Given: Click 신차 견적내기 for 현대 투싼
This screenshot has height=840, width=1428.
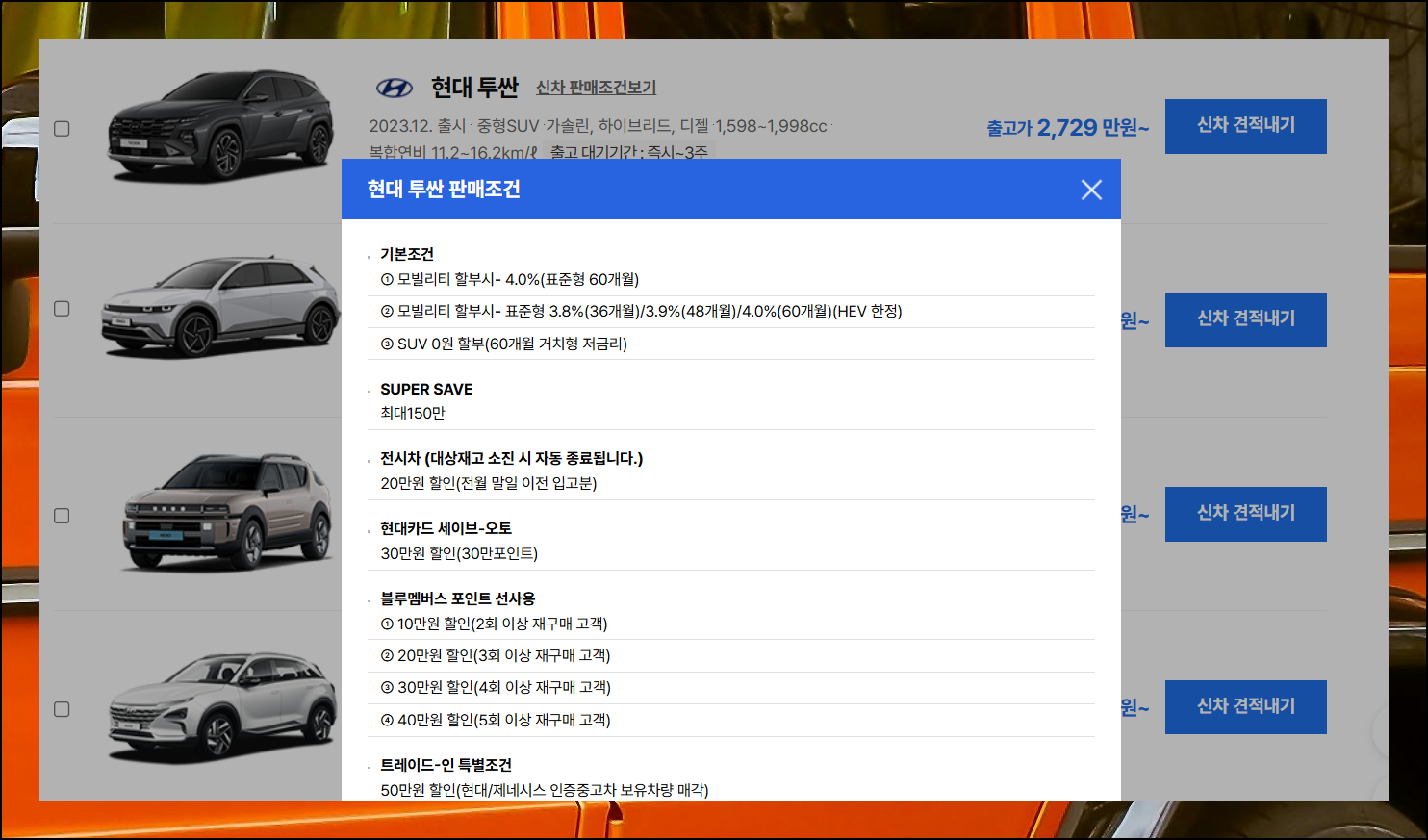Looking at the screenshot, I should pyautogui.click(x=1246, y=126).
